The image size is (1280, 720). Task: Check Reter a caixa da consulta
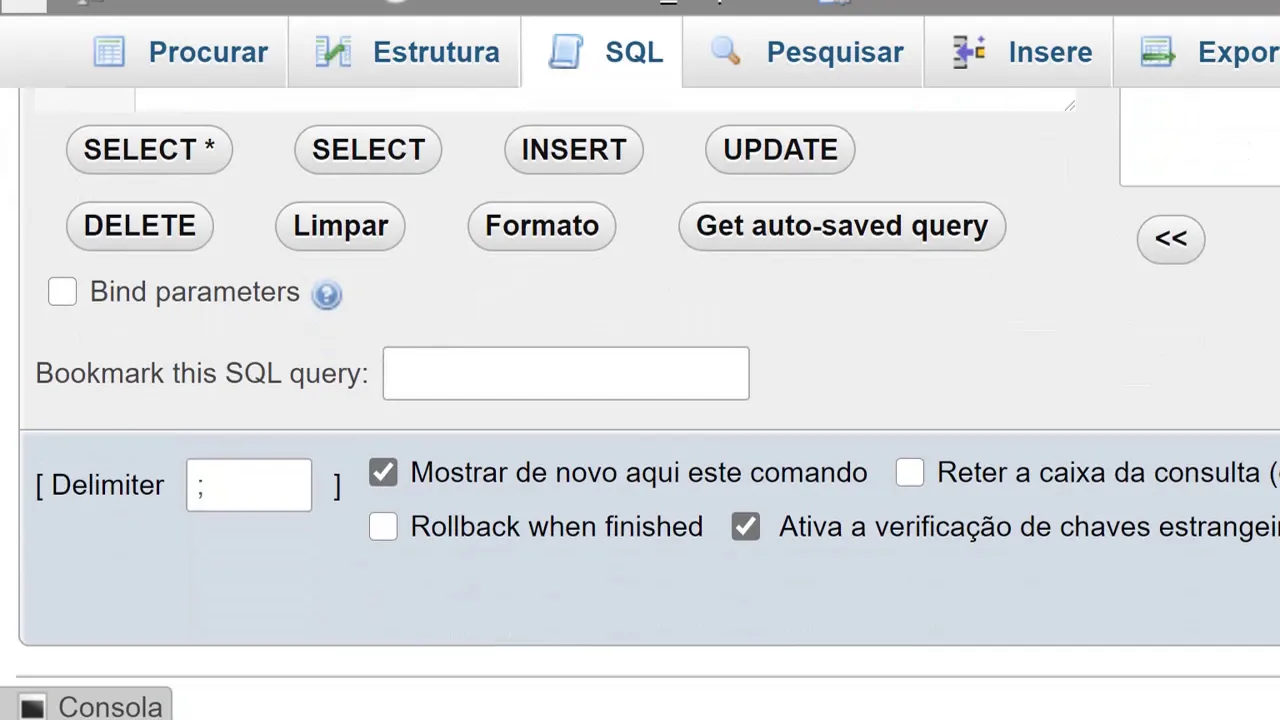coord(910,473)
